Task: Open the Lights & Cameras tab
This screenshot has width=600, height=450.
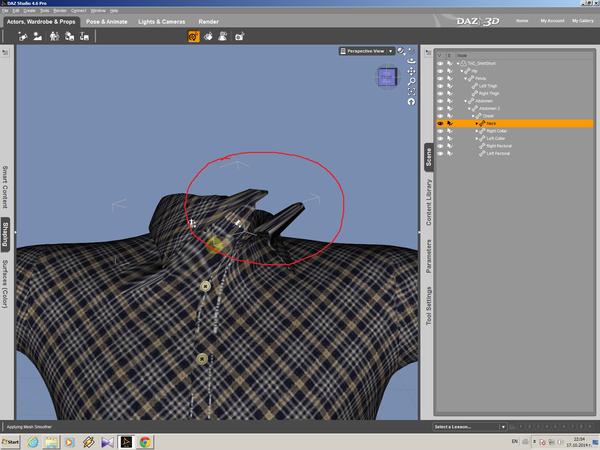Action: click(161, 22)
